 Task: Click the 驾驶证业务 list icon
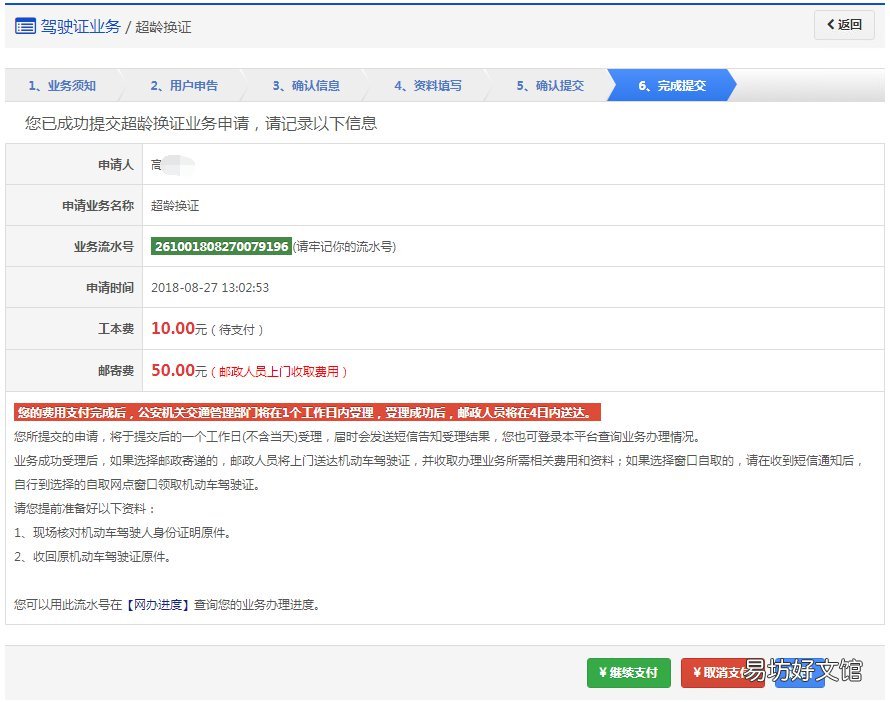[x=25, y=26]
